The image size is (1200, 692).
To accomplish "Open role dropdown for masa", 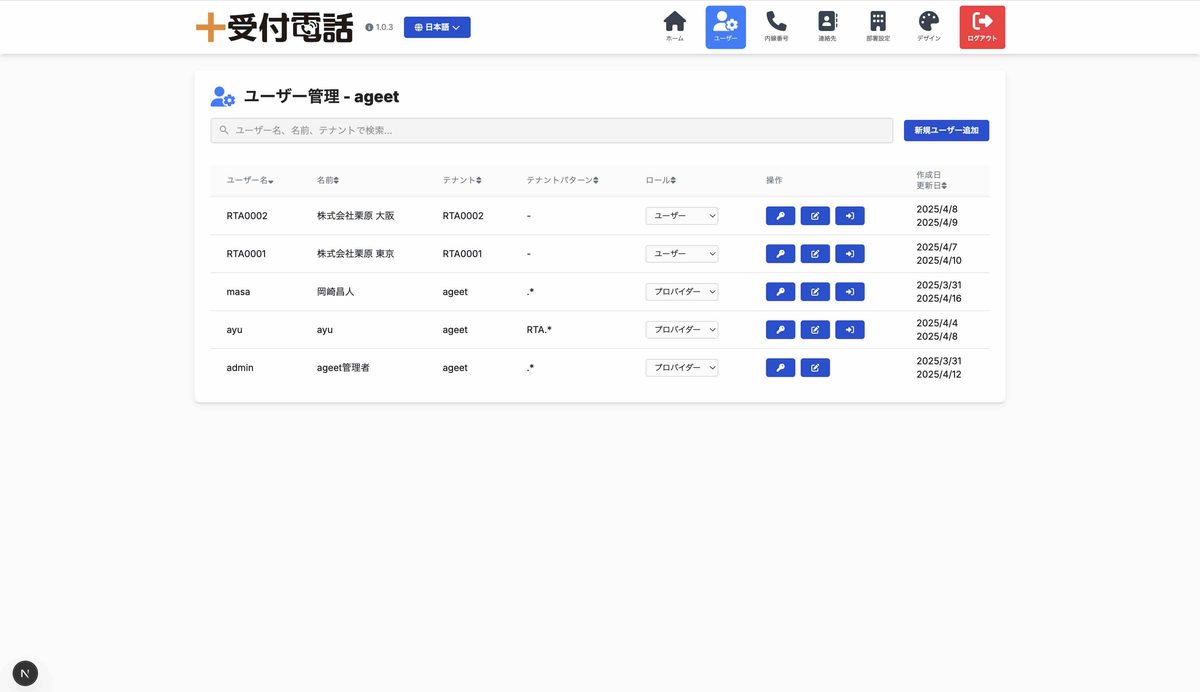I will (x=682, y=292).
